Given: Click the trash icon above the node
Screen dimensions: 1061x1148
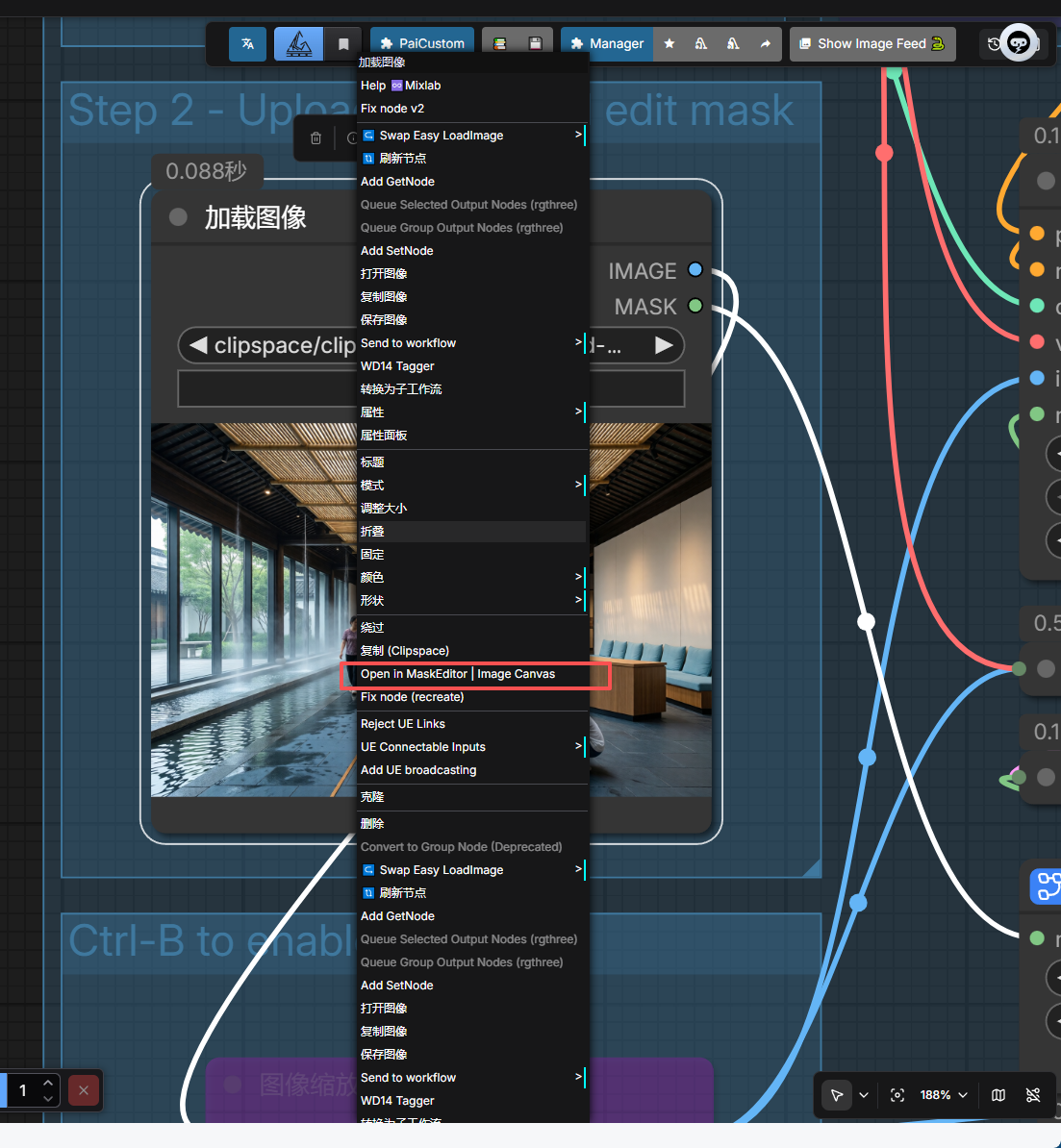Looking at the screenshot, I should tap(316, 138).
